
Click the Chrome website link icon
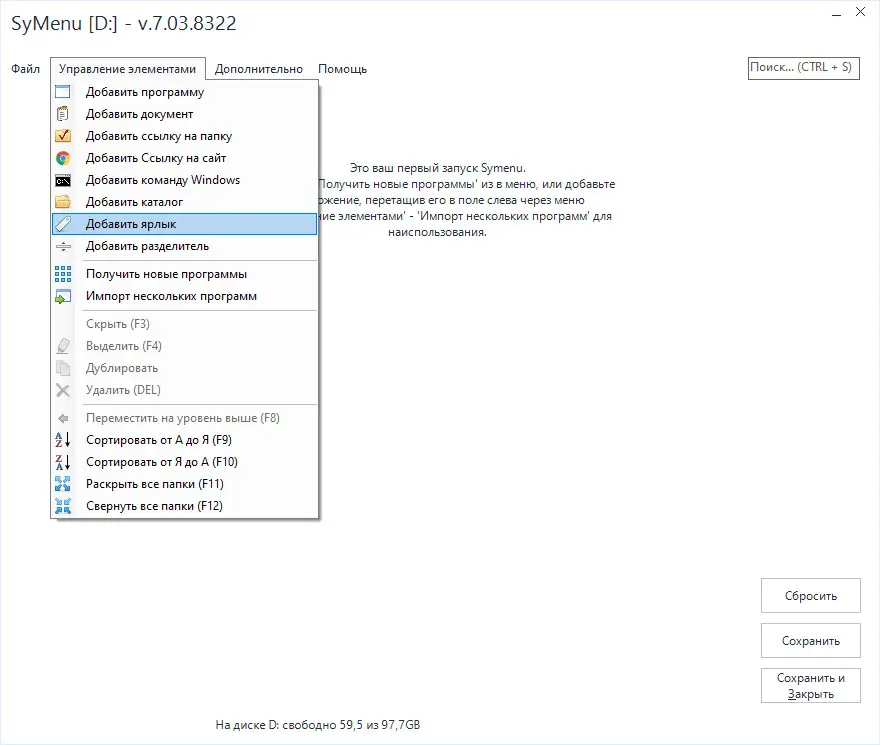(63, 158)
